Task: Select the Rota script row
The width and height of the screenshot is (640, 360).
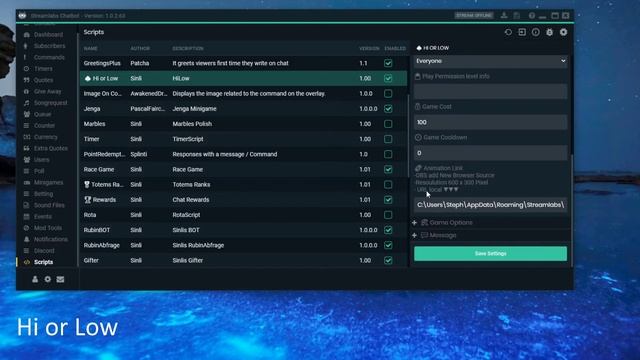Action: (243, 215)
